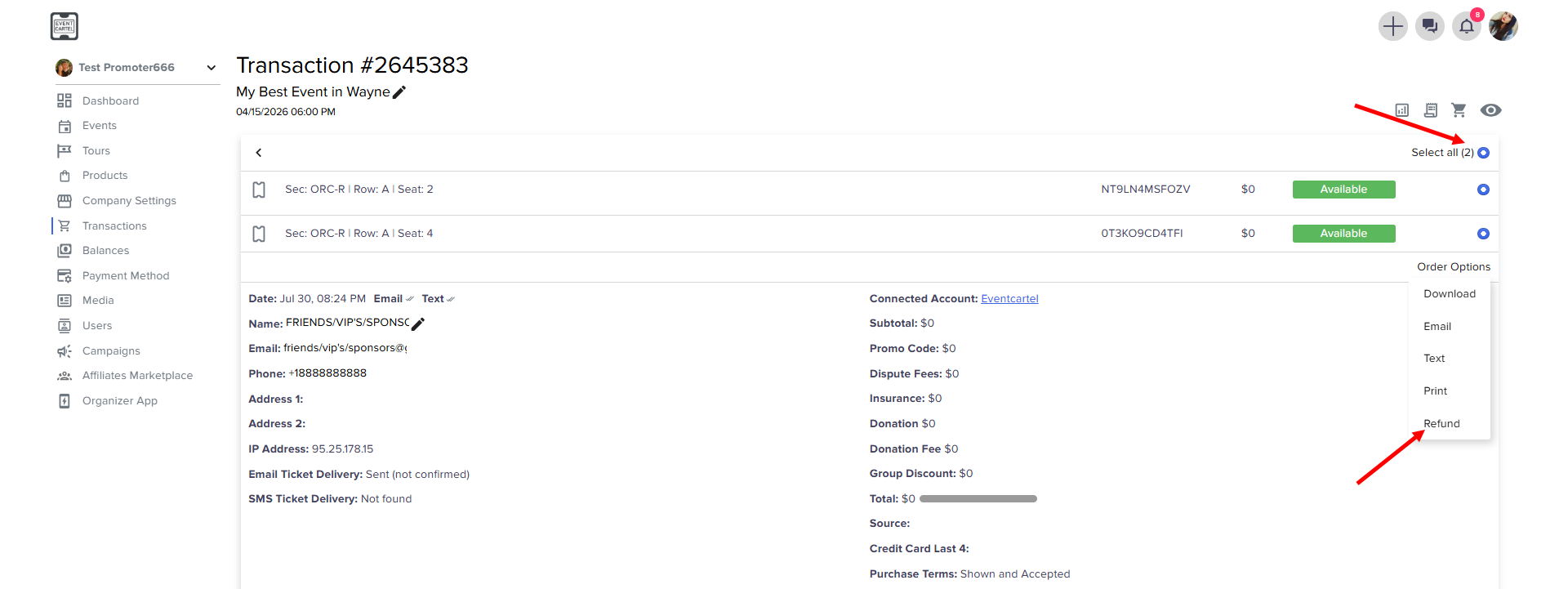Click the Affiliates Marketplace people icon
1568x589 pixels.
[x=65, y=376]
